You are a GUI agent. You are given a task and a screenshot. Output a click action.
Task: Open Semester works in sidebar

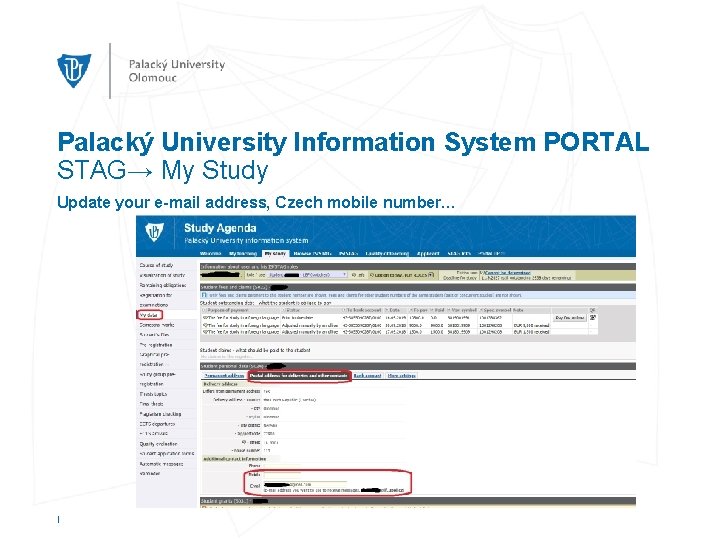click(x=157, y=325)
